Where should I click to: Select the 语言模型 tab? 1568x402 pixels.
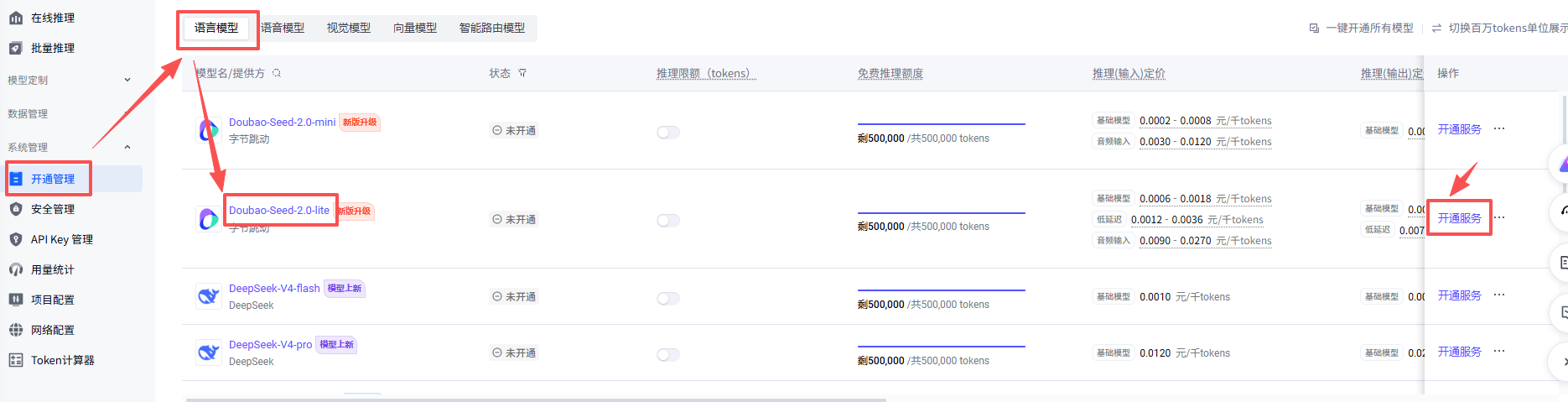[216, 28]
